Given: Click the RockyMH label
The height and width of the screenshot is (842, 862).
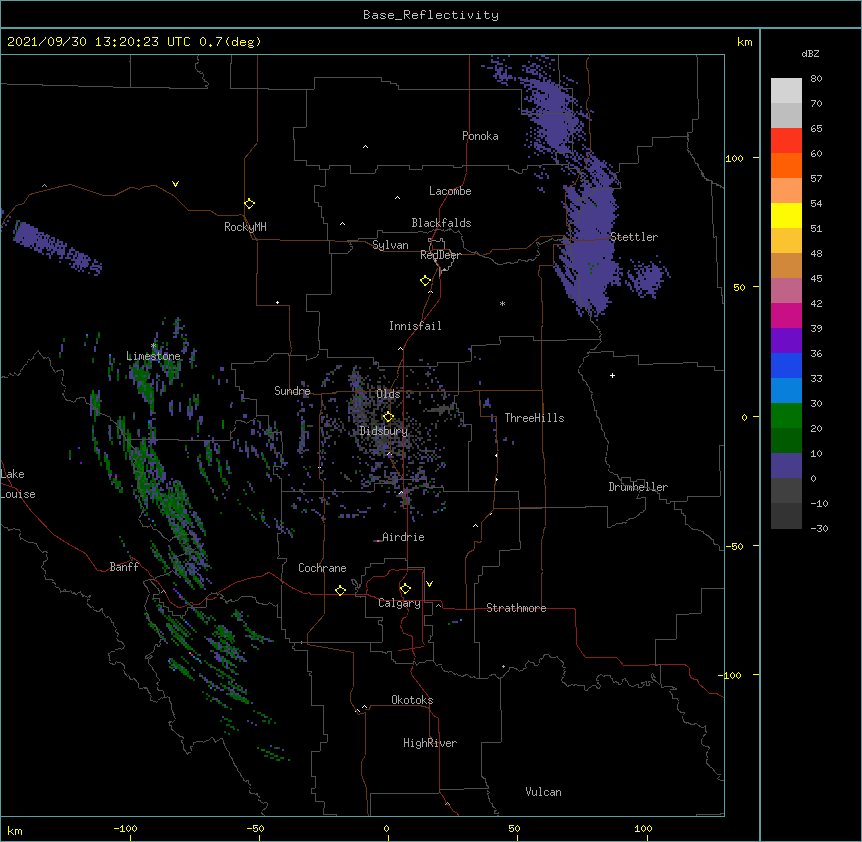Looking at the screenshot, I should click(x=245, y=227).
